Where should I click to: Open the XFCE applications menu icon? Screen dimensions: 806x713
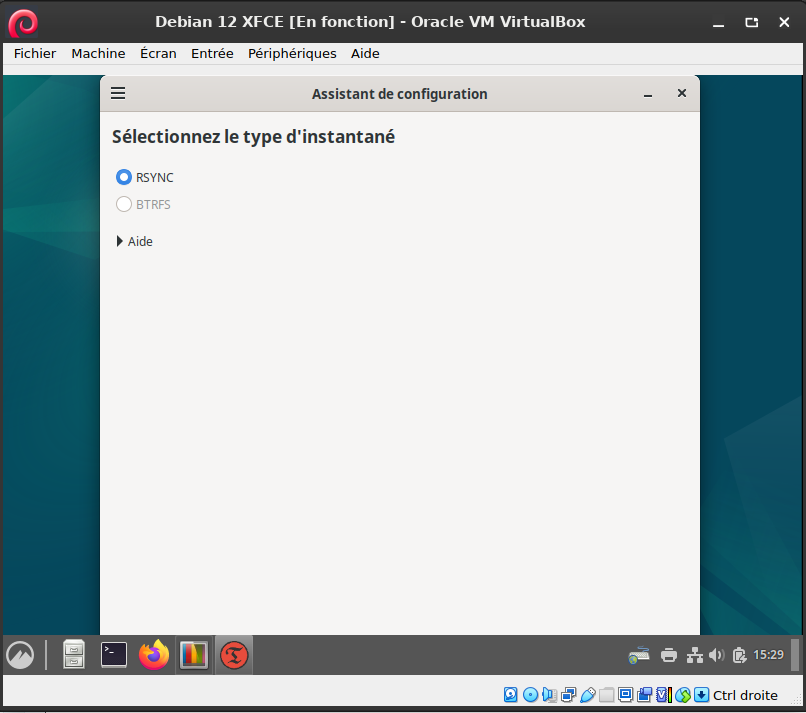[x=20, y=655]
